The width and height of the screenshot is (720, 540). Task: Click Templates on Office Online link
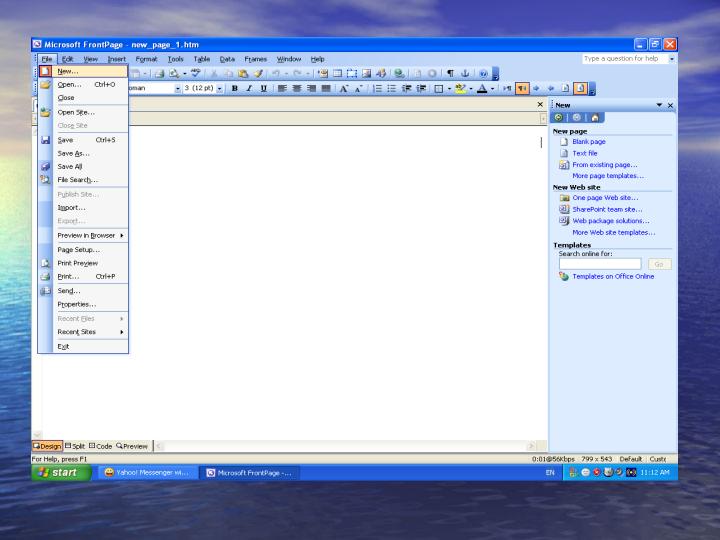pos(613,276)
